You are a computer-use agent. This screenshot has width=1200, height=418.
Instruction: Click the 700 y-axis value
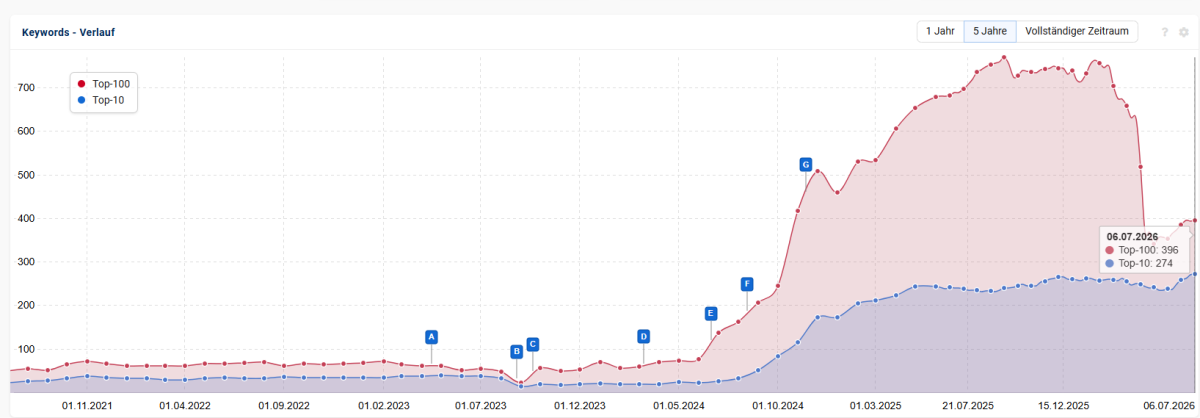(x=25, y=88)
